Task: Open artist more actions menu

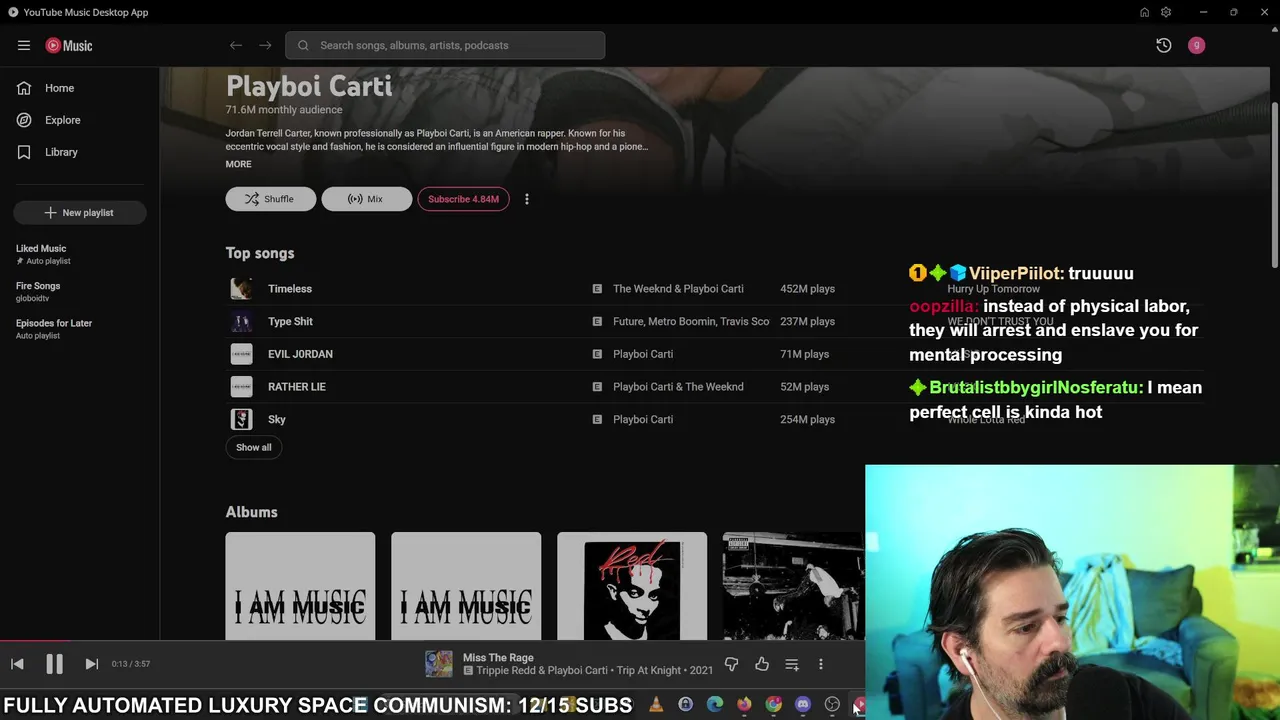Action: (527, 199)
